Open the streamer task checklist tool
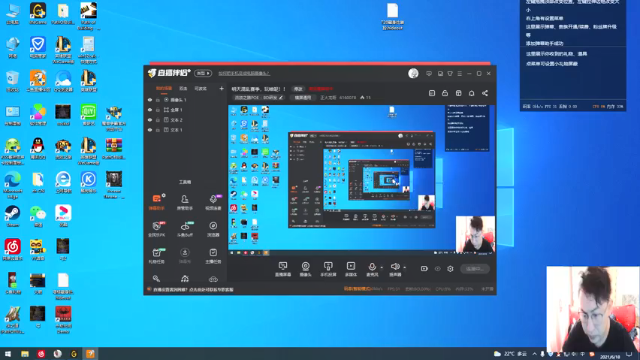 click(213, 256)
